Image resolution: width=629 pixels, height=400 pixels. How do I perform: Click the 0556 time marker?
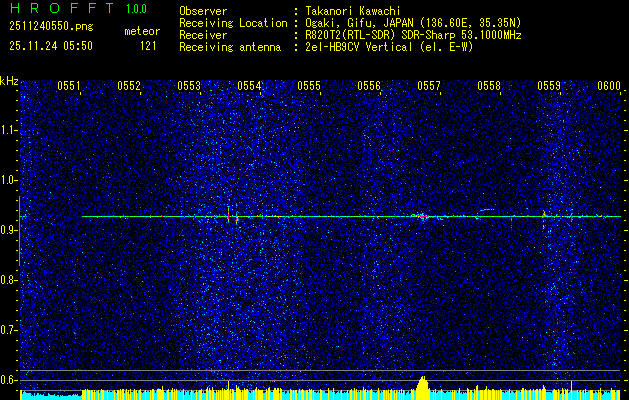[369, 86]
